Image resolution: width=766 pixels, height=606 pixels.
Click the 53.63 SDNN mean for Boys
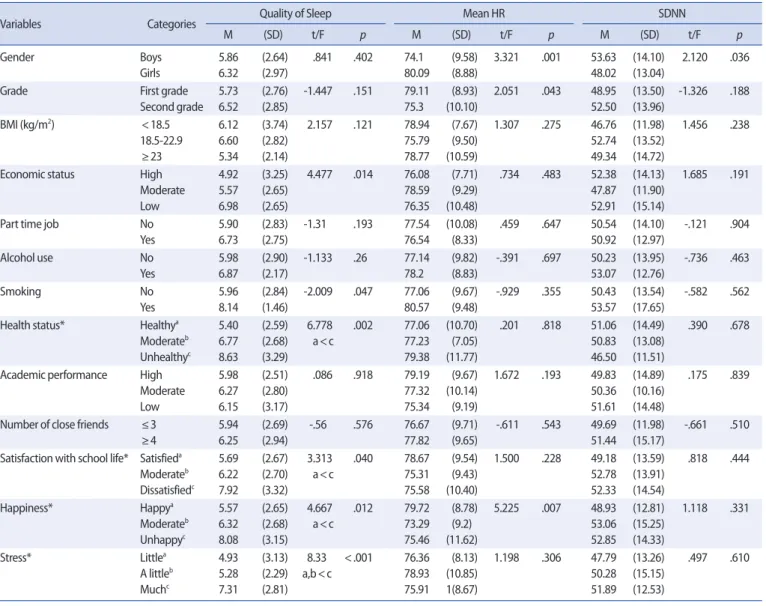(x=603, y=57)
